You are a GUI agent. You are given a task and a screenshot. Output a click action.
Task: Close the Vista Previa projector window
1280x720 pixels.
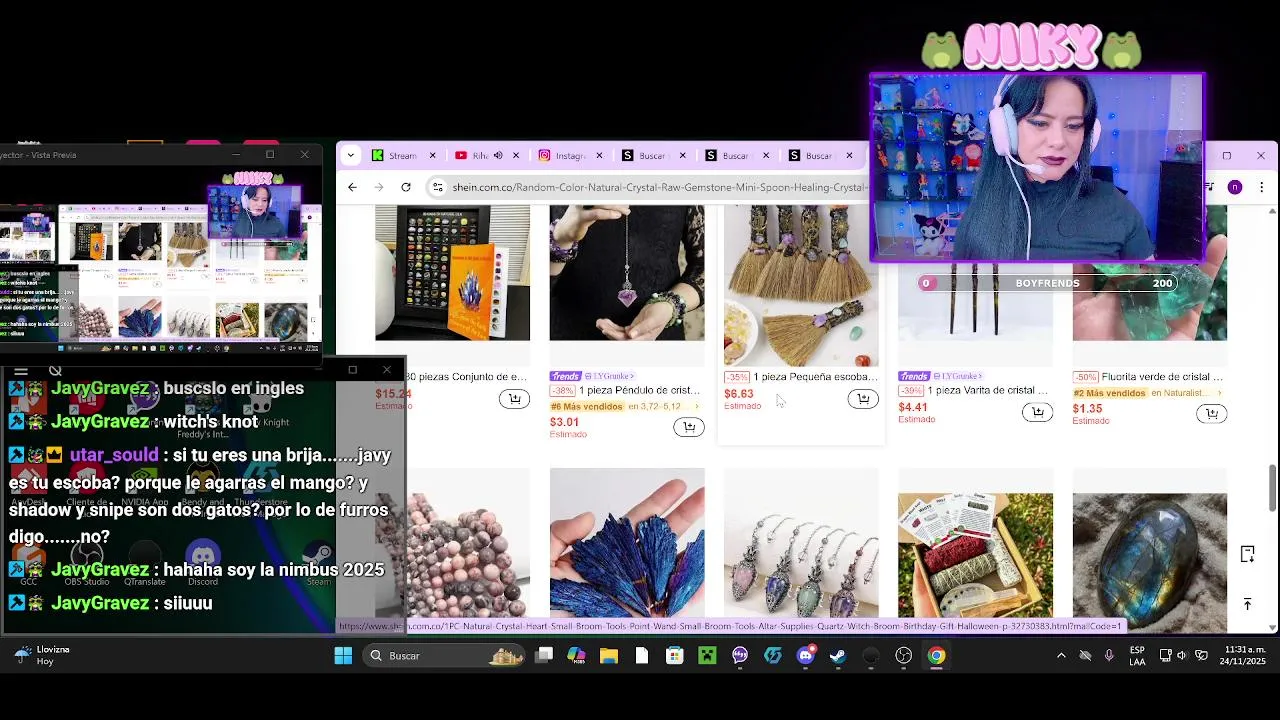coord(304,155)
